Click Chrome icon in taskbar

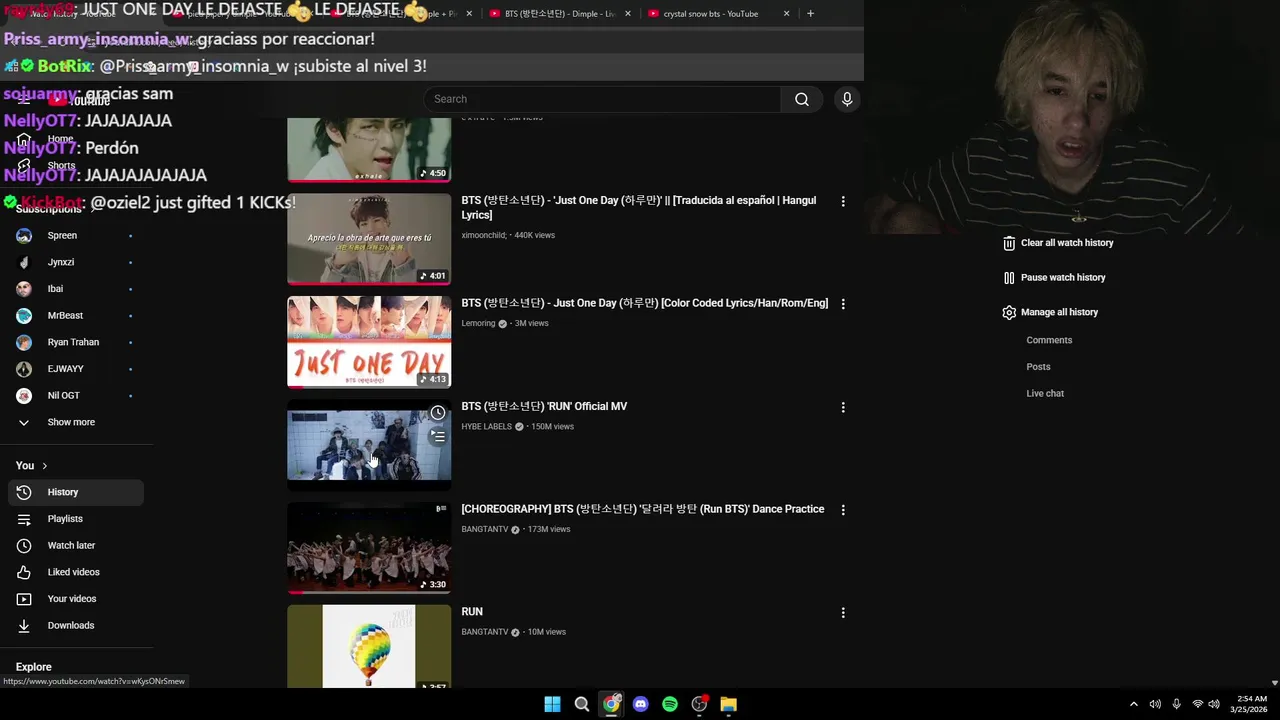(611, 704)
